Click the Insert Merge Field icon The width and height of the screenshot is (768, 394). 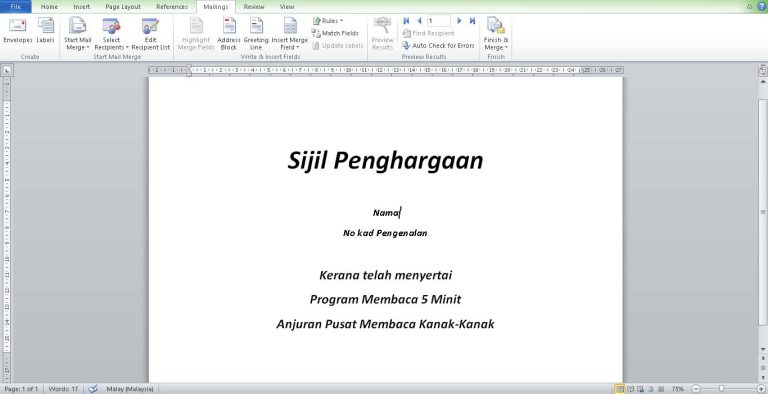pyautogui.click(x=290, y=25)
